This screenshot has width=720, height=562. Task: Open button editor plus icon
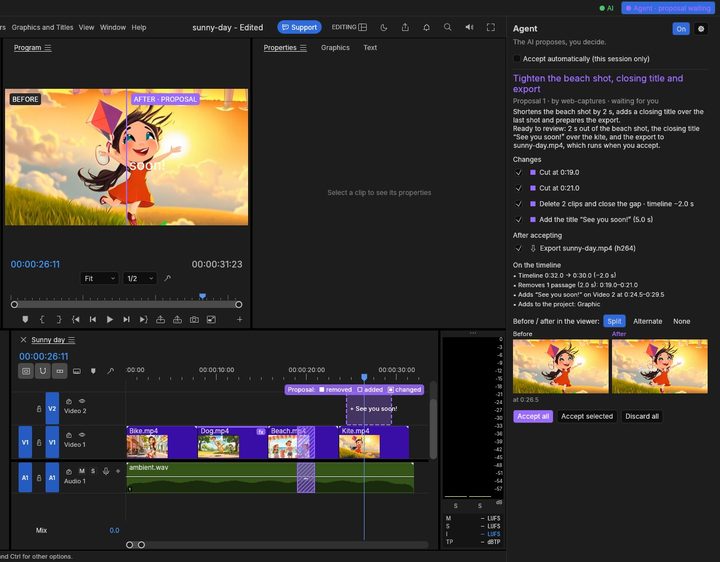(239, 320)
